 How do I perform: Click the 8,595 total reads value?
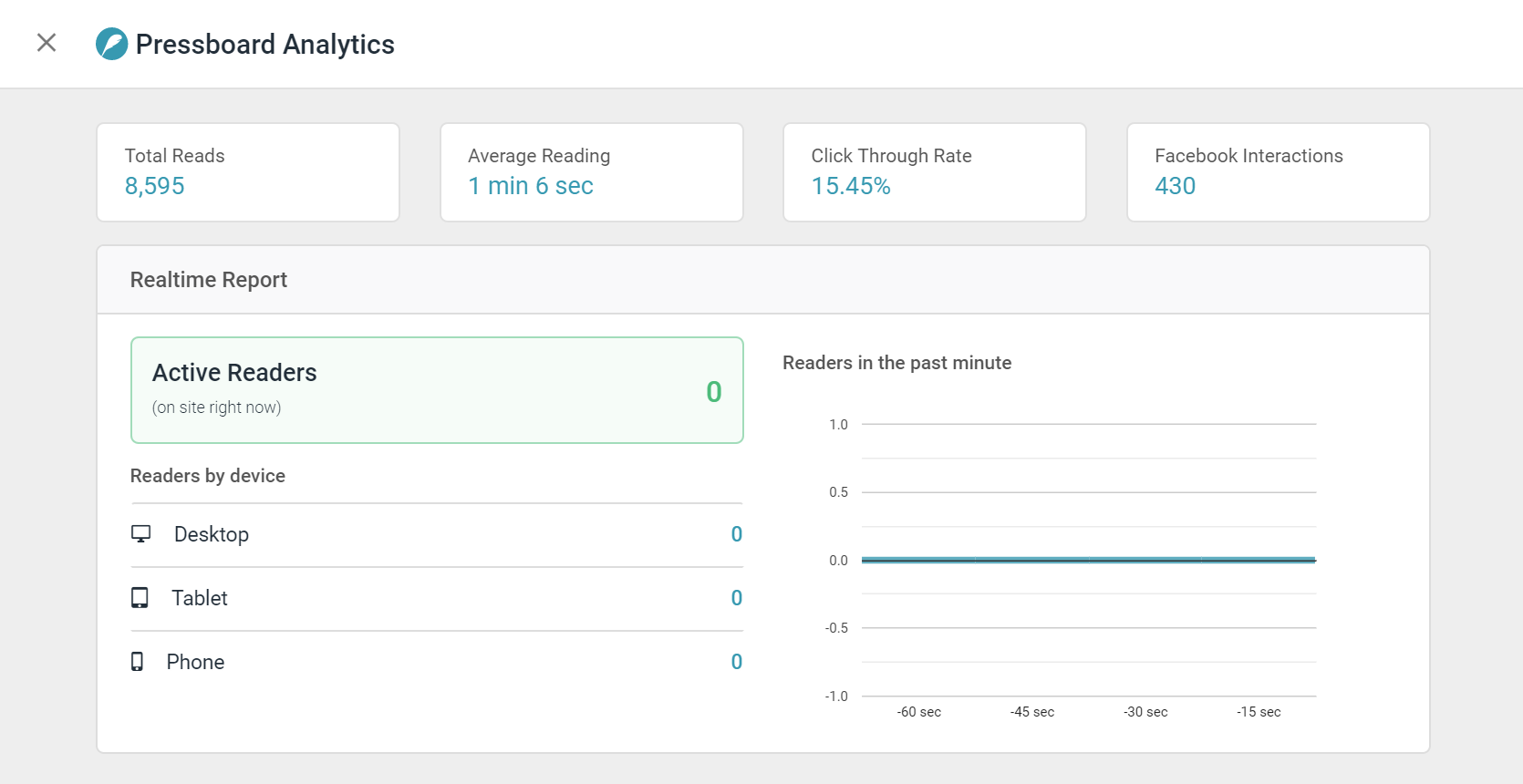(155, 186)
